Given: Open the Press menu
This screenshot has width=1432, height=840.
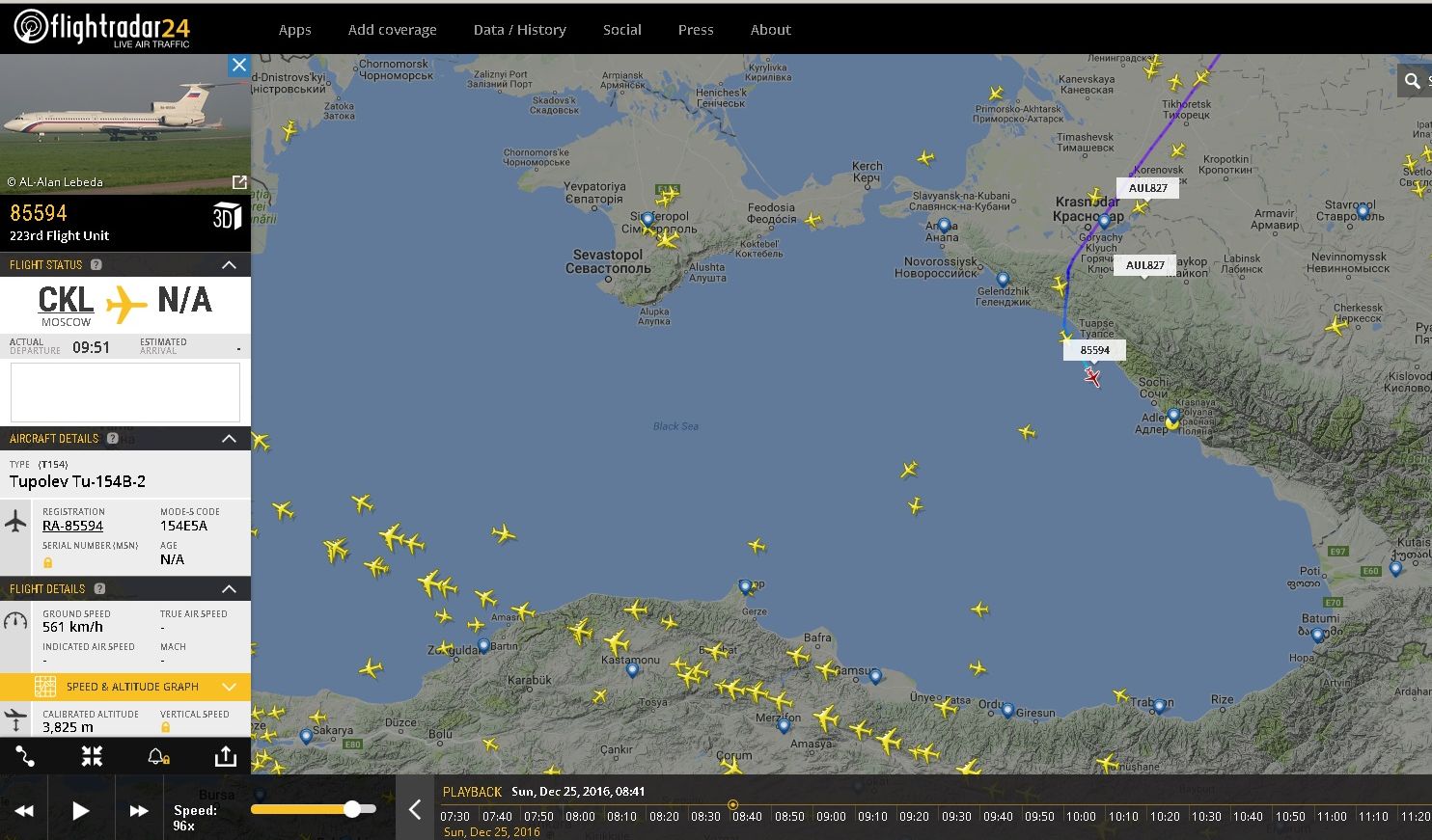Looking at the screenshot, I should pyautogui.click(x=696, y=30).
